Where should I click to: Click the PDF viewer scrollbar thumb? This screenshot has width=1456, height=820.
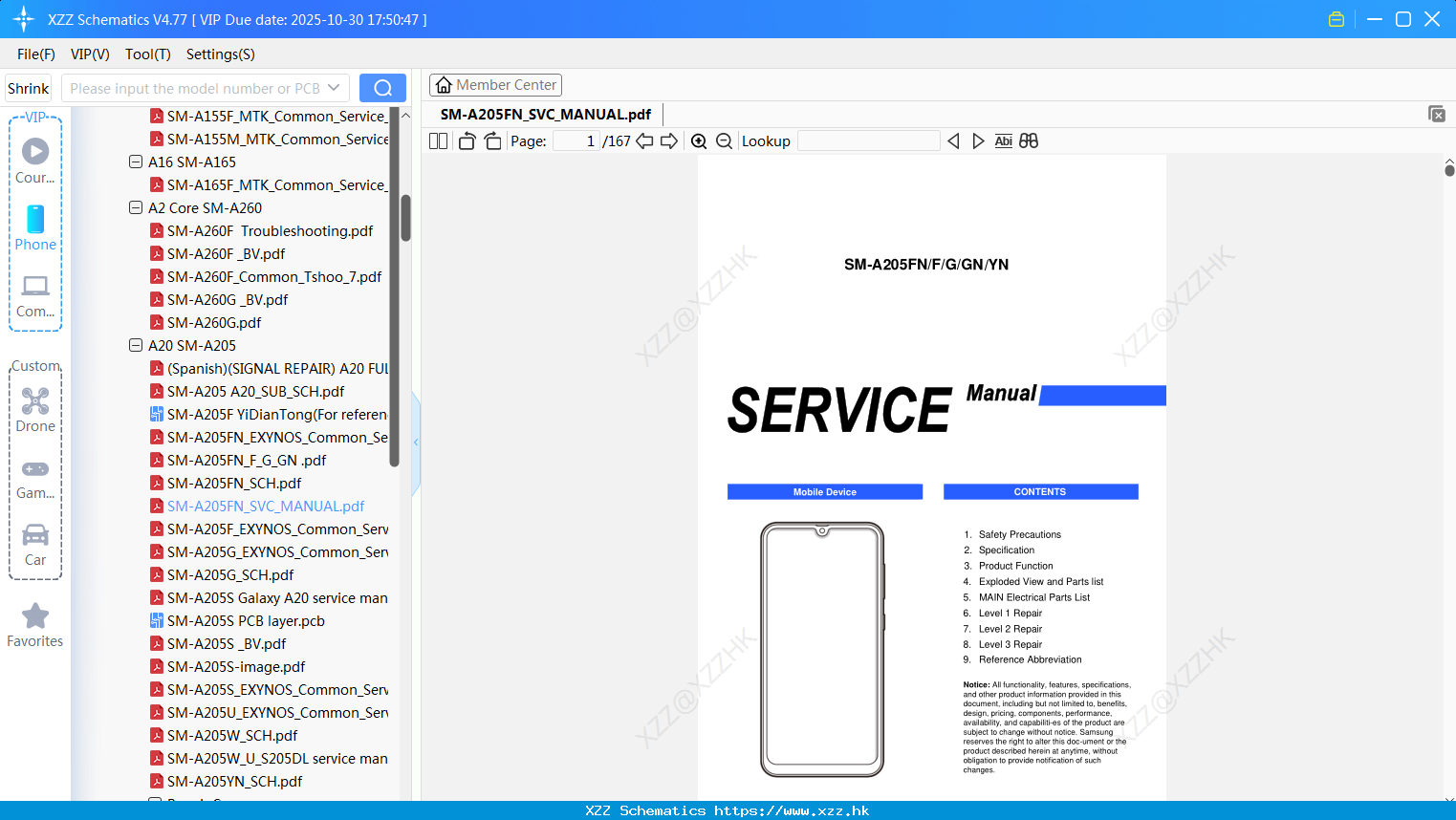tap(1449, 170)
